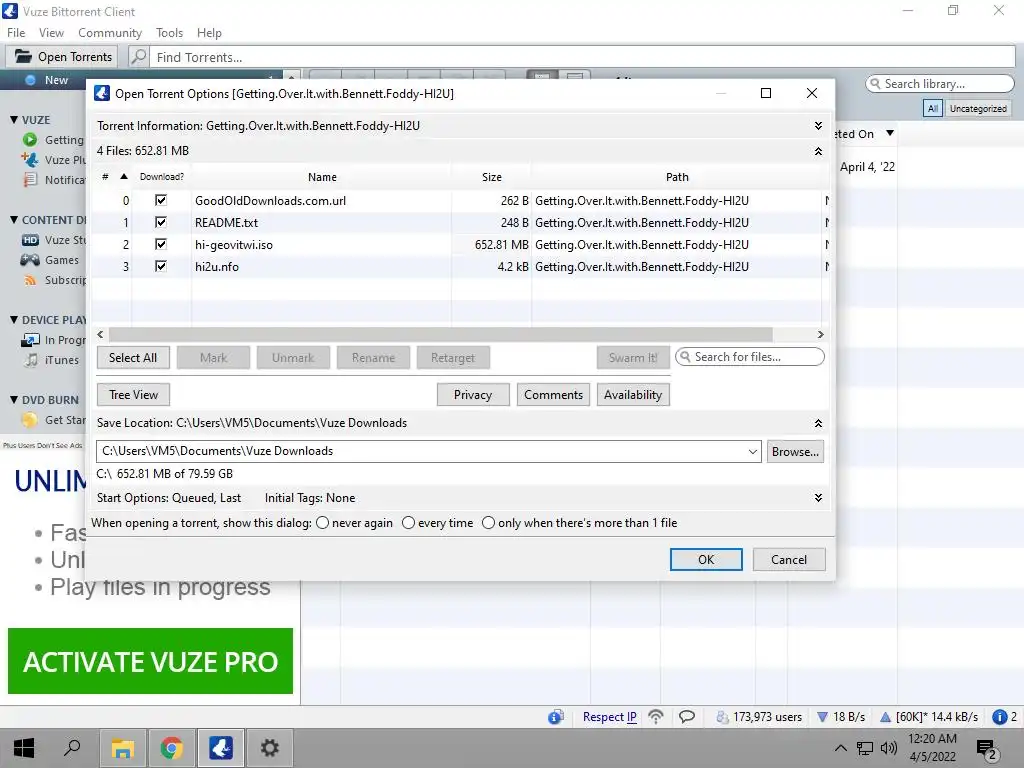Cancel the Open Torrent Options dialog

[789, 560]
